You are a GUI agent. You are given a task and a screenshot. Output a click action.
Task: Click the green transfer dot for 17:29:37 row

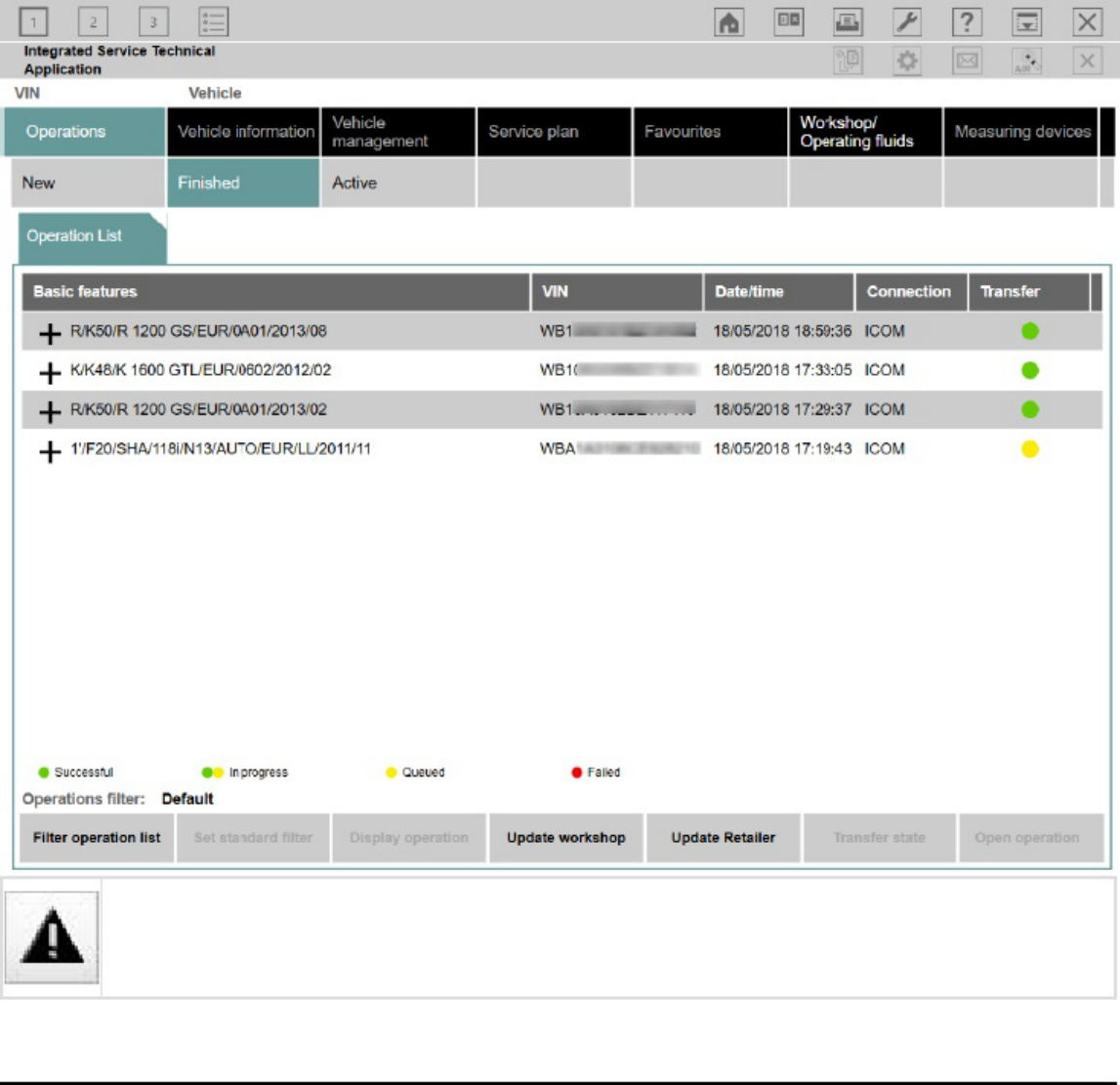[1030, 410]
